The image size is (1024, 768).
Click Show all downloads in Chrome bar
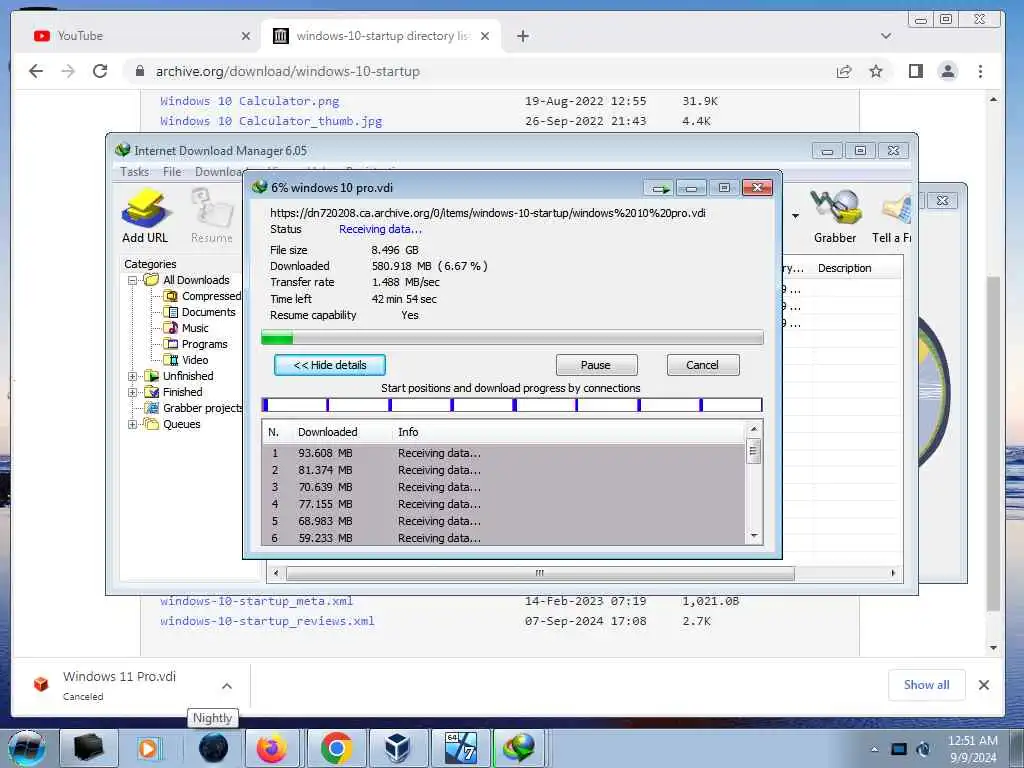tap(926, 685)
